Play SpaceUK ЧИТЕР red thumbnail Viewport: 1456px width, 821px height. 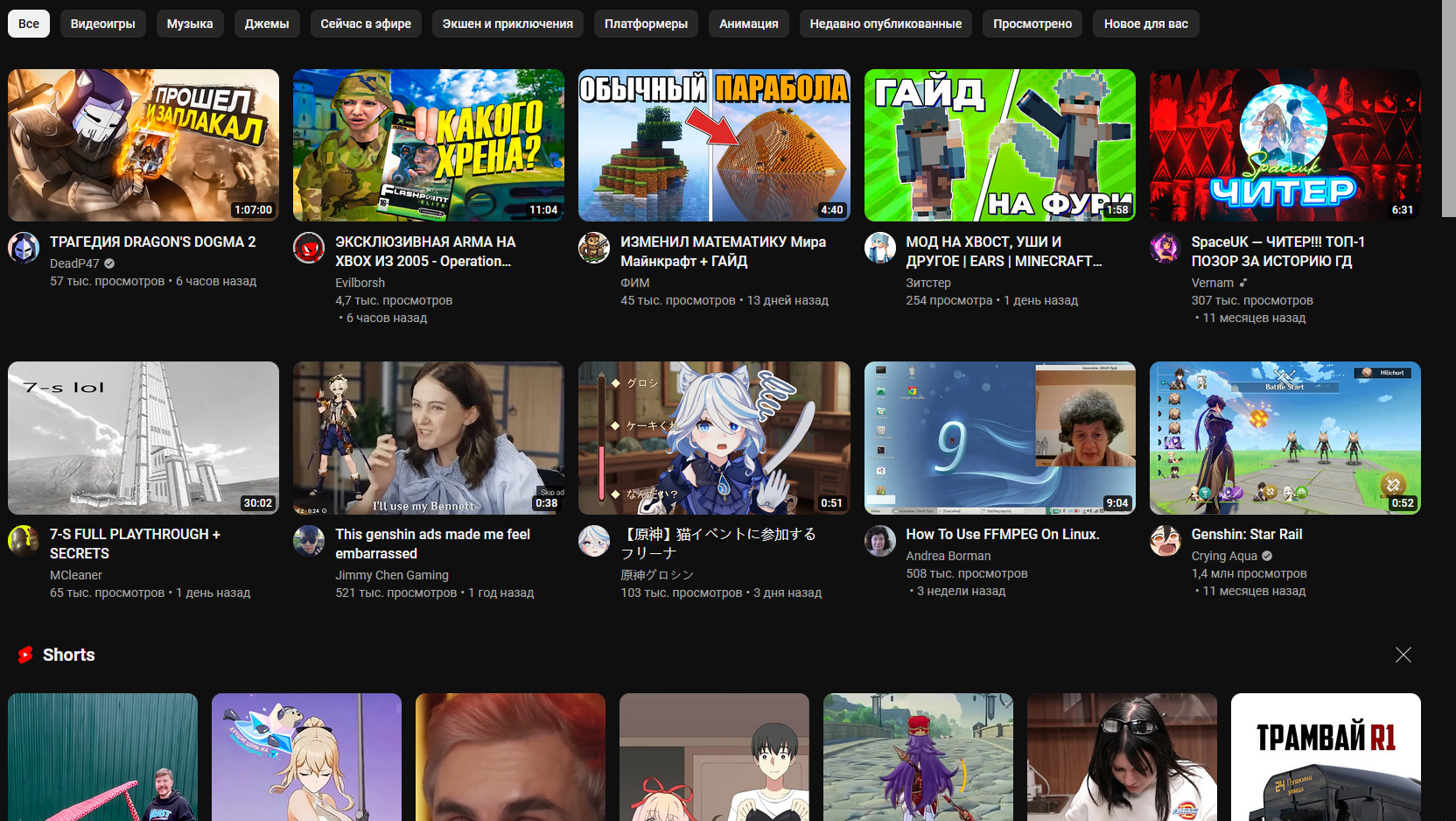[x=1285, y=145]
